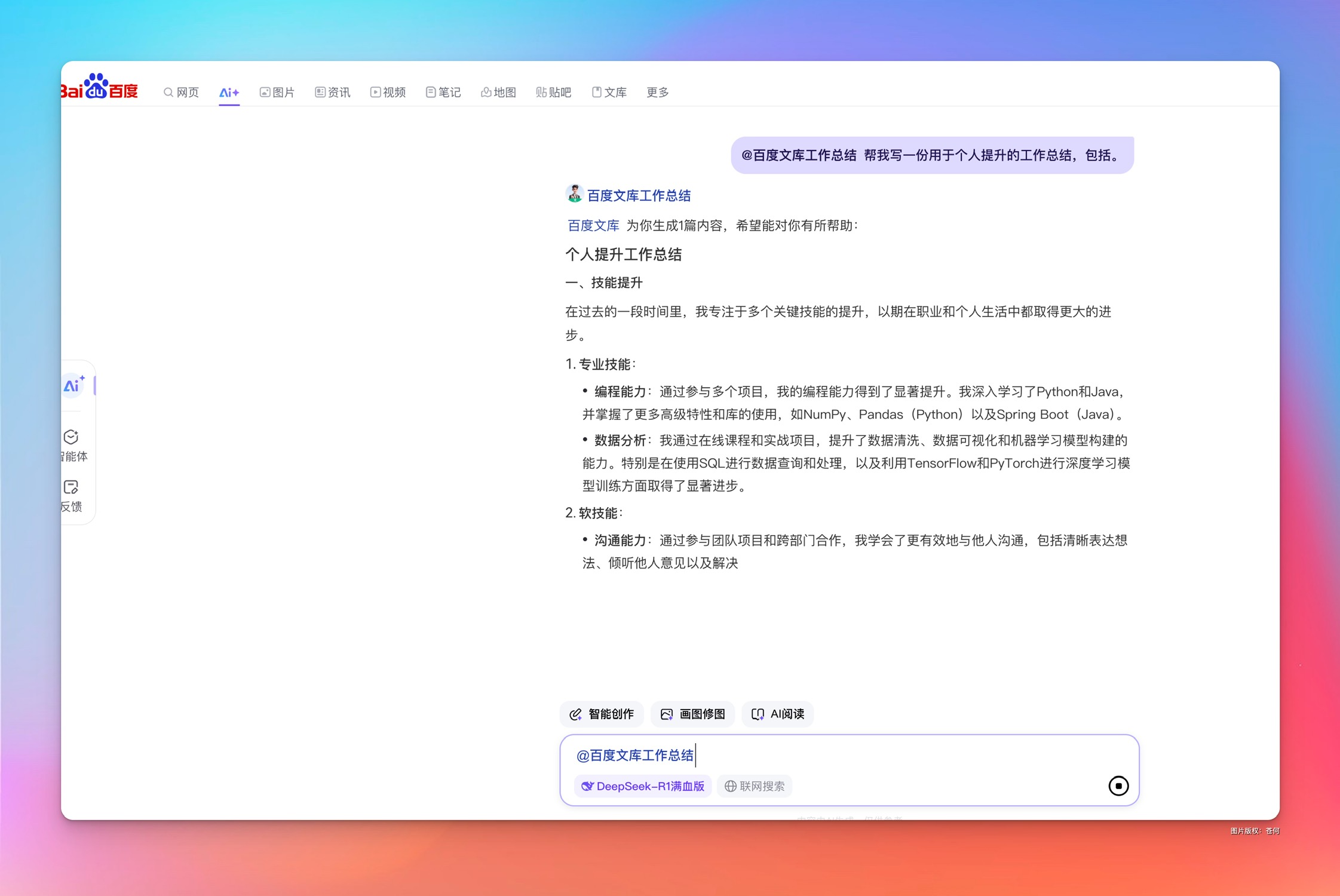Open the 反馈 feedback icon
Viewport: 1340px width, 896px height.
pyautogui.click(x=71, y=496)
